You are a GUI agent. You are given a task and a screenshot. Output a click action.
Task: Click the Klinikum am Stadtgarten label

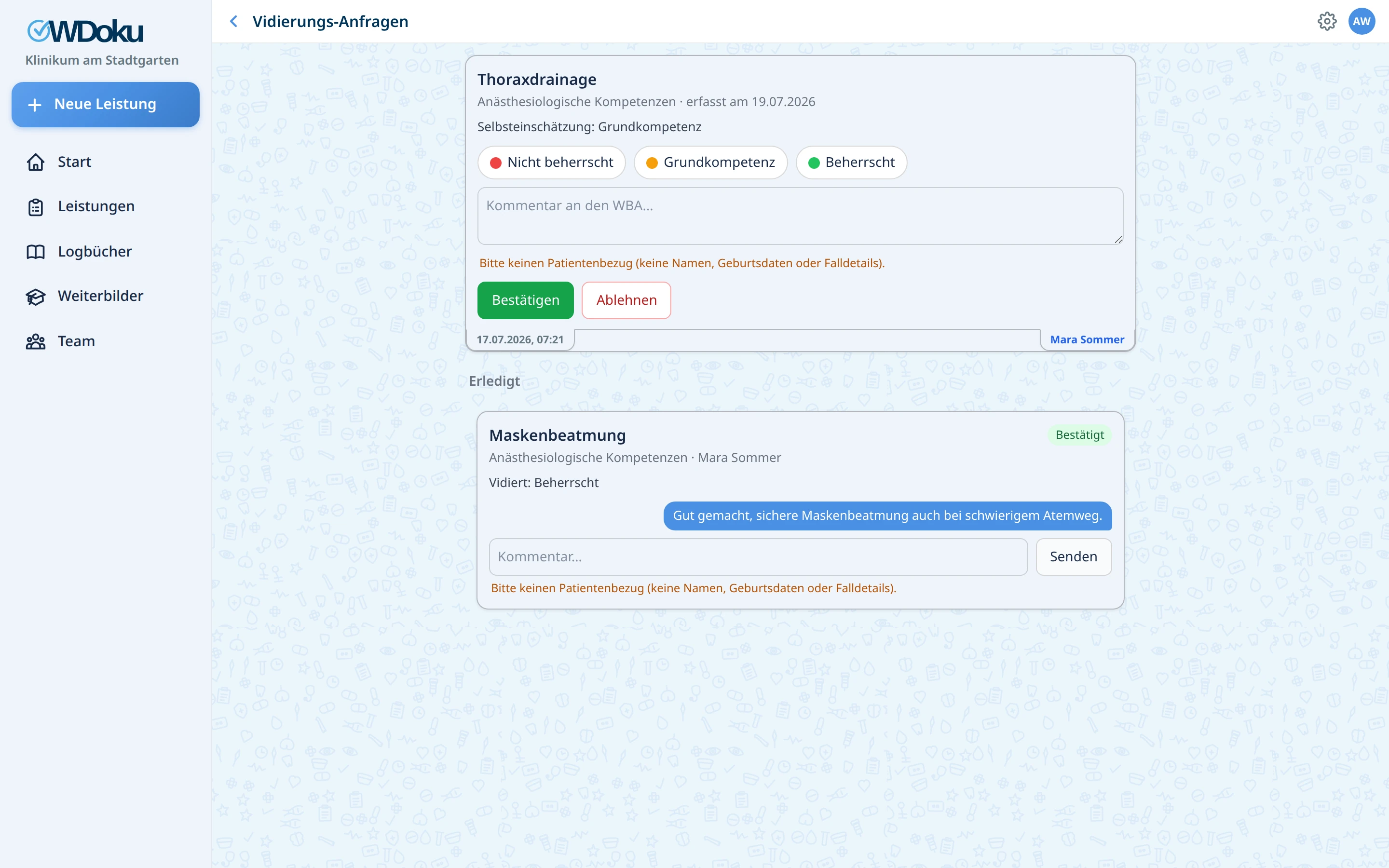(x=102, y=60)
